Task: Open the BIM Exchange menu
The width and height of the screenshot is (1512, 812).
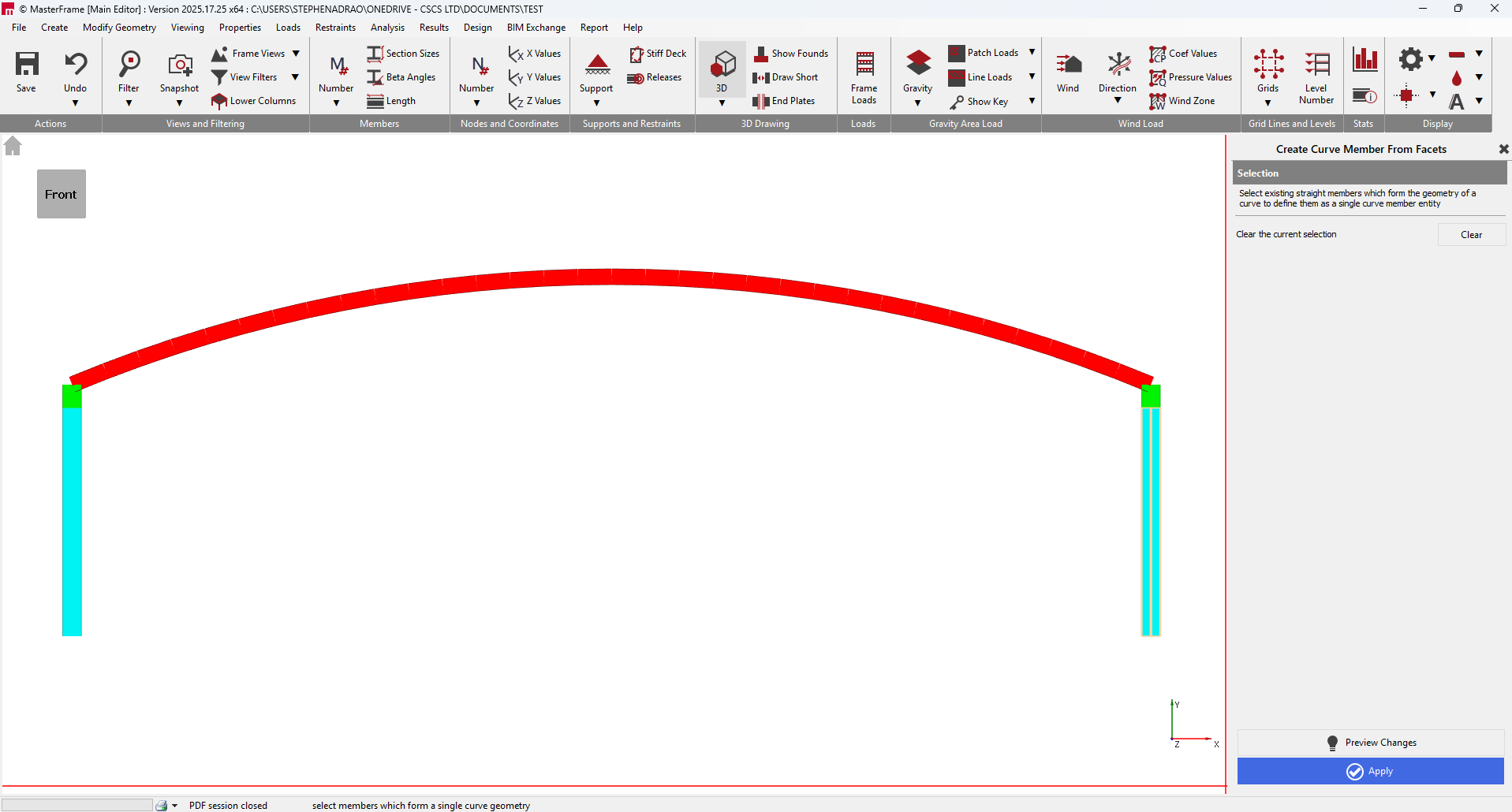Action: 536,28
